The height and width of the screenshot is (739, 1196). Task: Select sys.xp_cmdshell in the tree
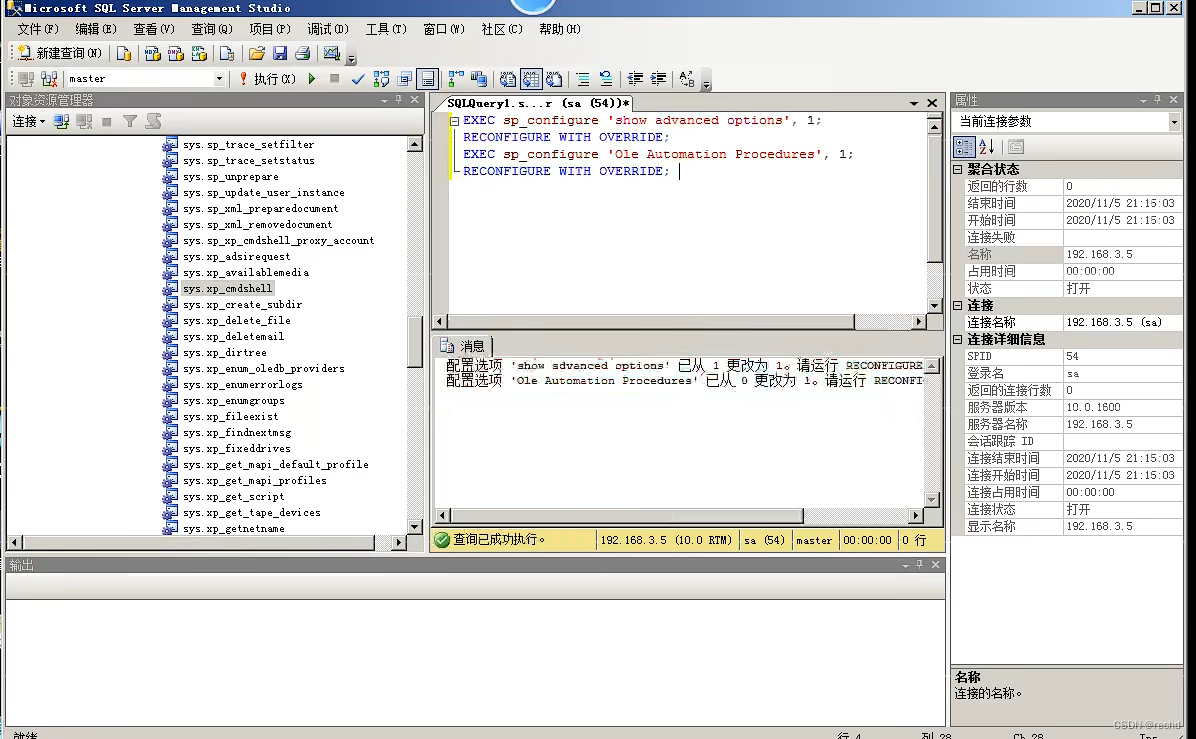227,288
